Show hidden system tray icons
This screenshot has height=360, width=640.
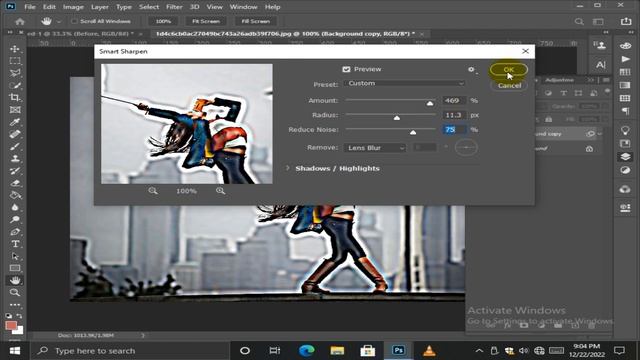click(x=479, y=351)
